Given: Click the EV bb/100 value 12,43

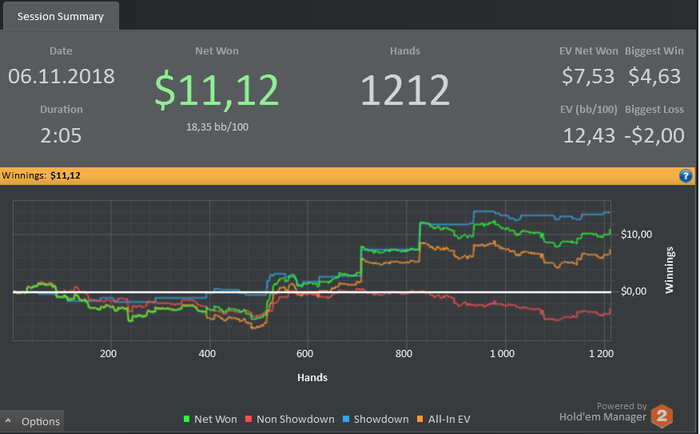Looking at the screenshot, I should point(589,136).
